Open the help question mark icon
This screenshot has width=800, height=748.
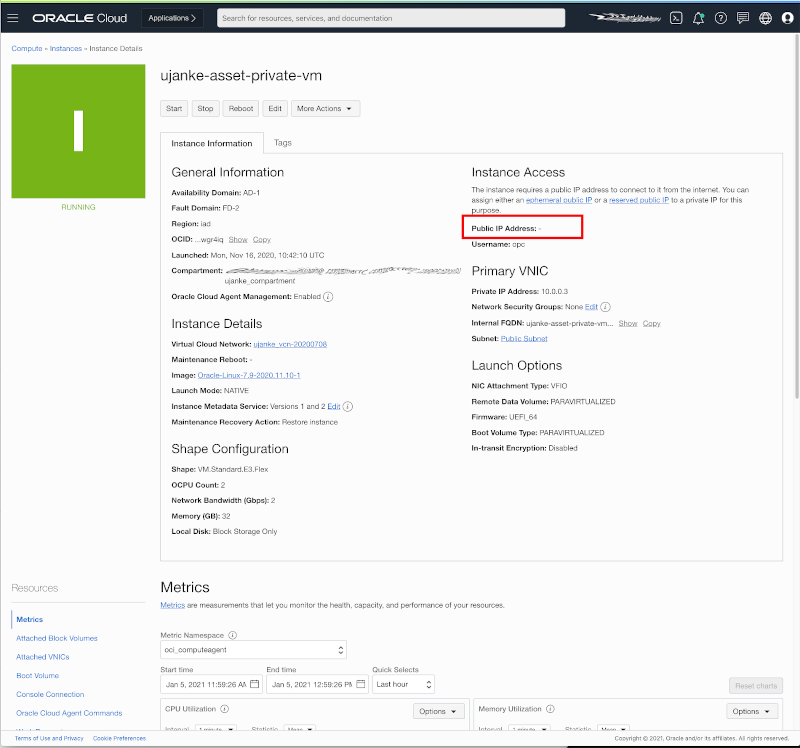click(x=721, y=18)
